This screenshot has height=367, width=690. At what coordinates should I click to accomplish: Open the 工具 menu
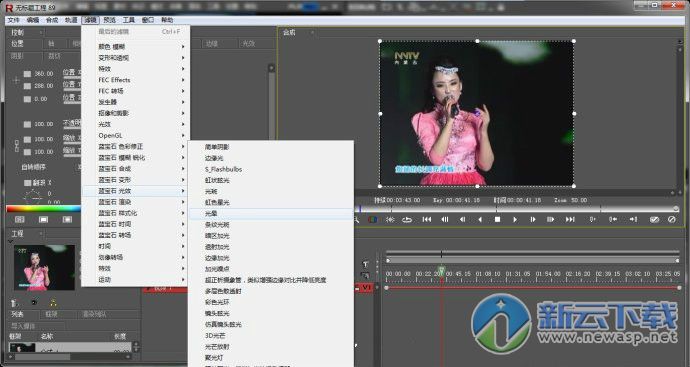point(128,20)
